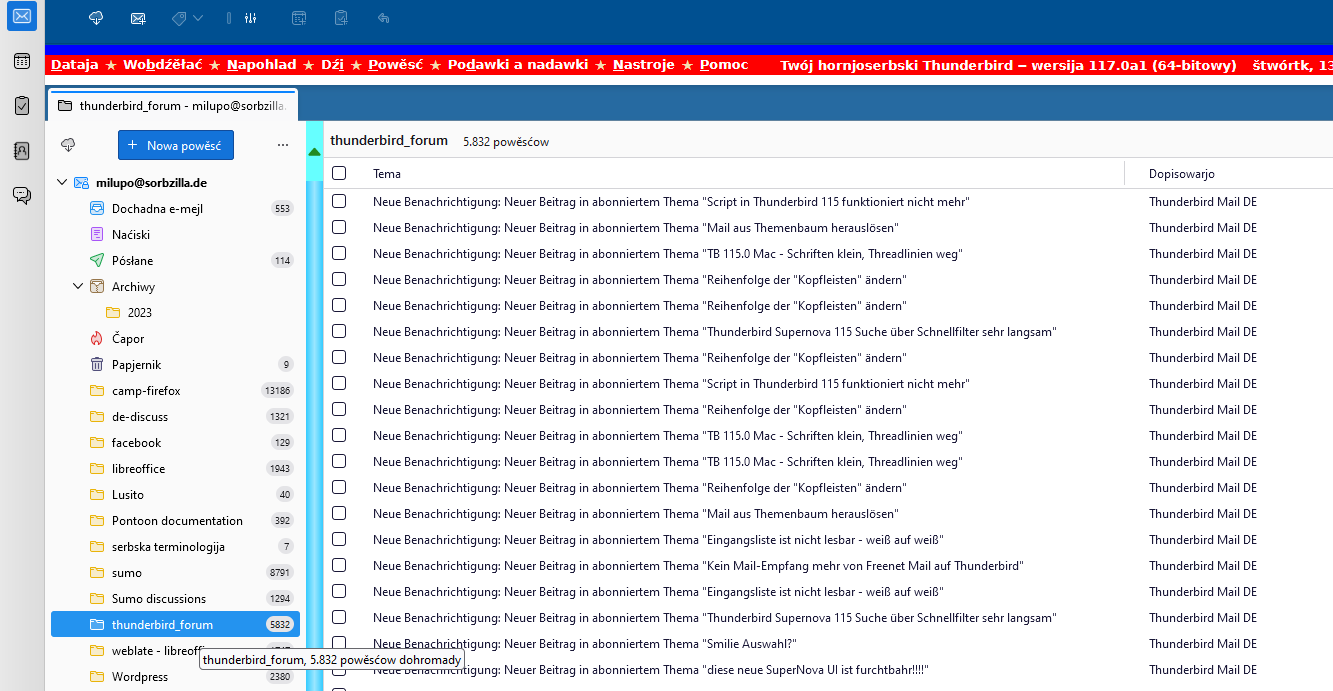Click folder icon in thunderbird_forum tab
This screenshot has width=1333, height=691.
[x=65, y=105]
